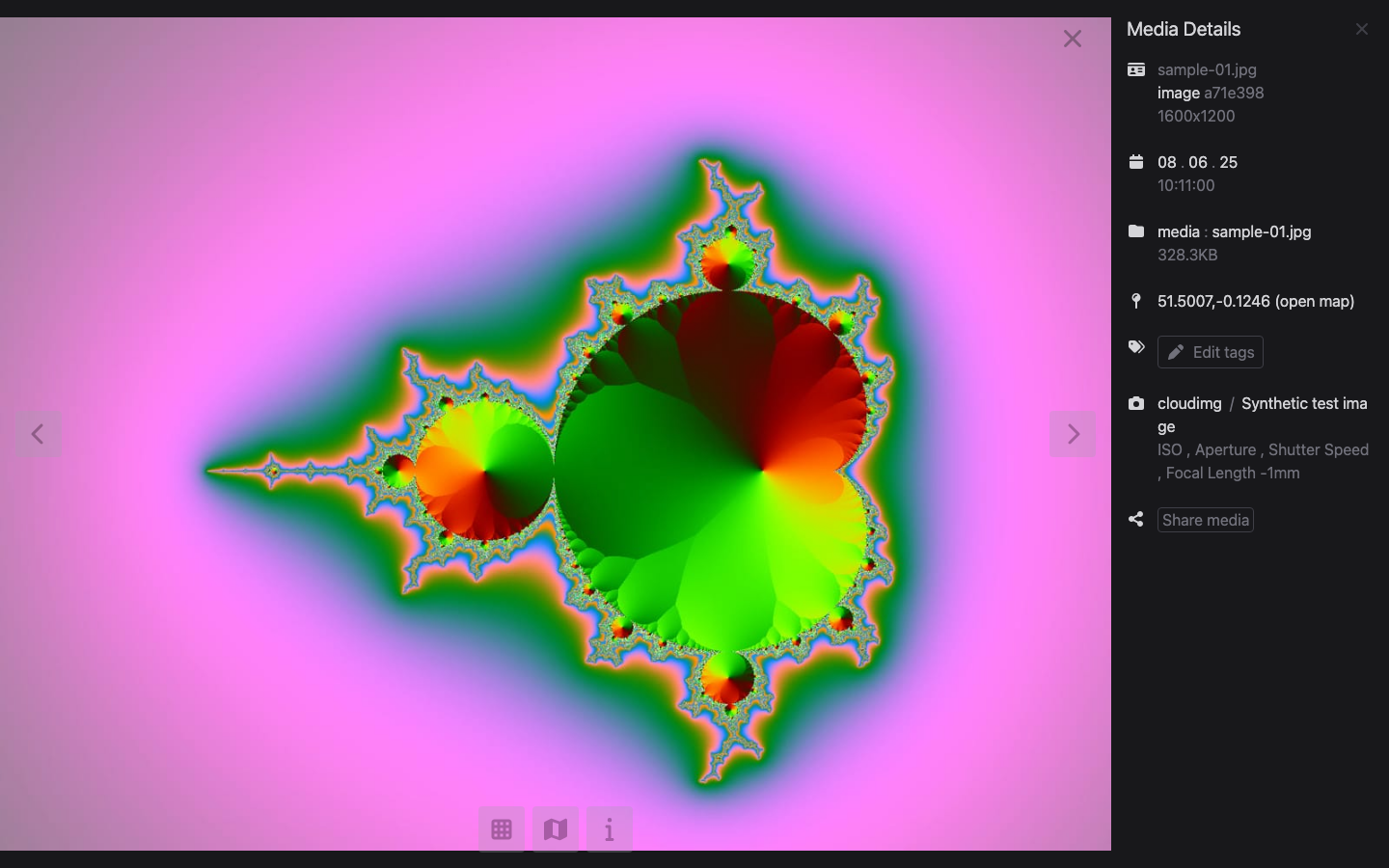This screenshot has width=1389, height=868.
Task: Click the folder icon beside media path
Action: 1136,231
